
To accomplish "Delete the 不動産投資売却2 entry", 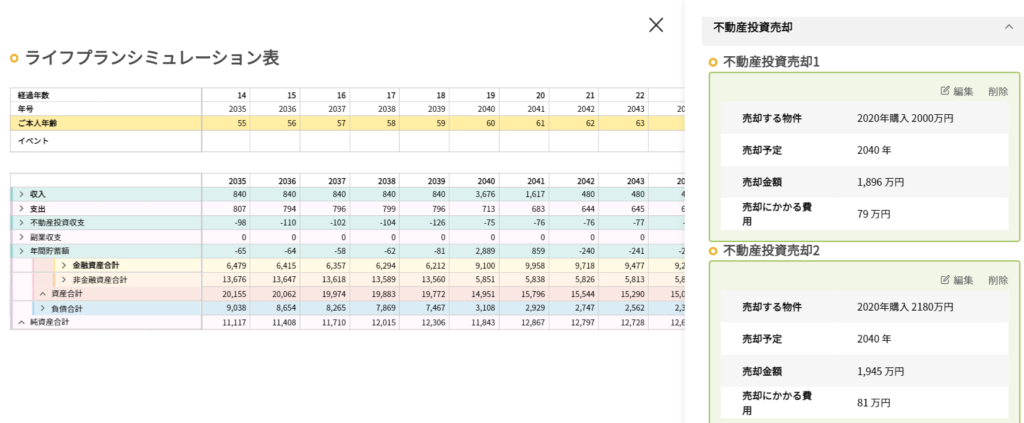I will pyautogui.click(x=997, y=280).
